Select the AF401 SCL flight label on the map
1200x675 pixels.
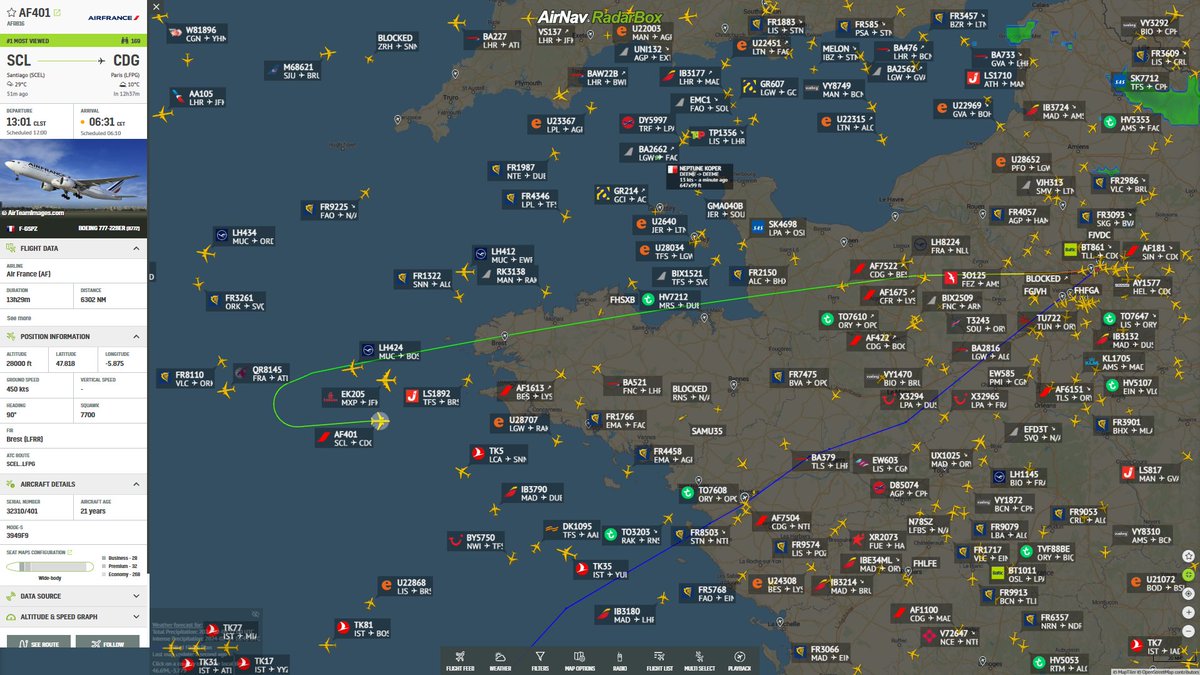345,438
